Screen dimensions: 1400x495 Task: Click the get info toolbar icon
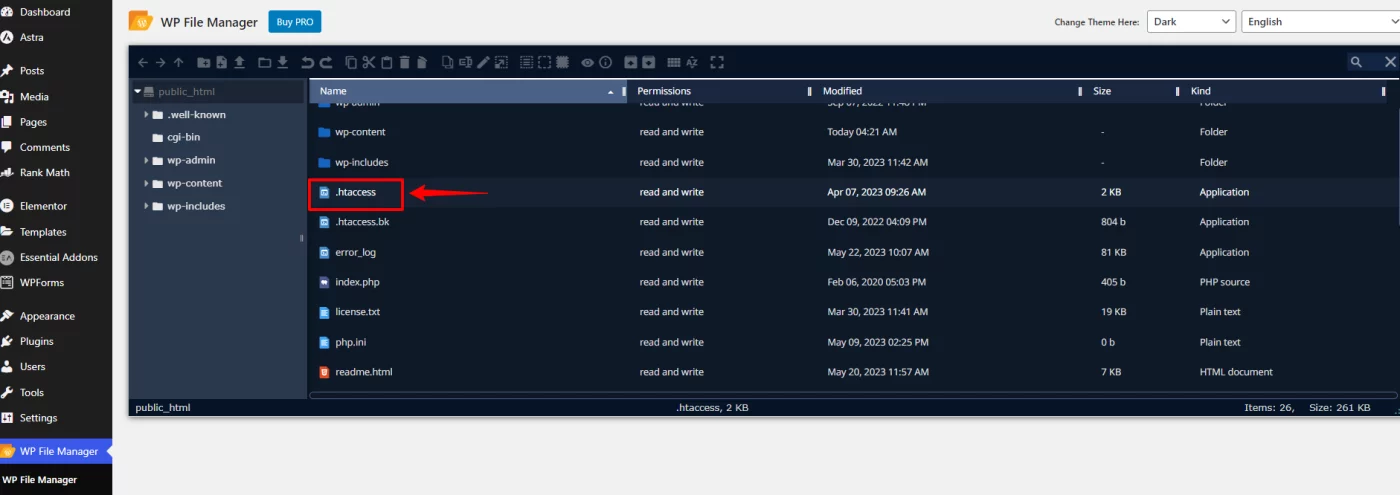(605, 62)
